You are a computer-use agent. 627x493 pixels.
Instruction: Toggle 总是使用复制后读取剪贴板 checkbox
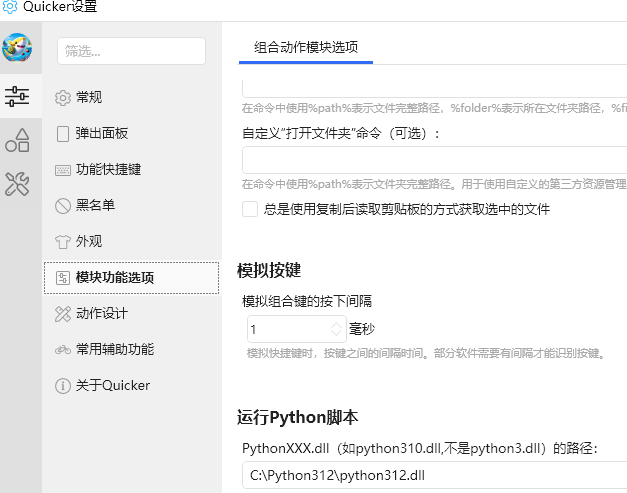250,209
